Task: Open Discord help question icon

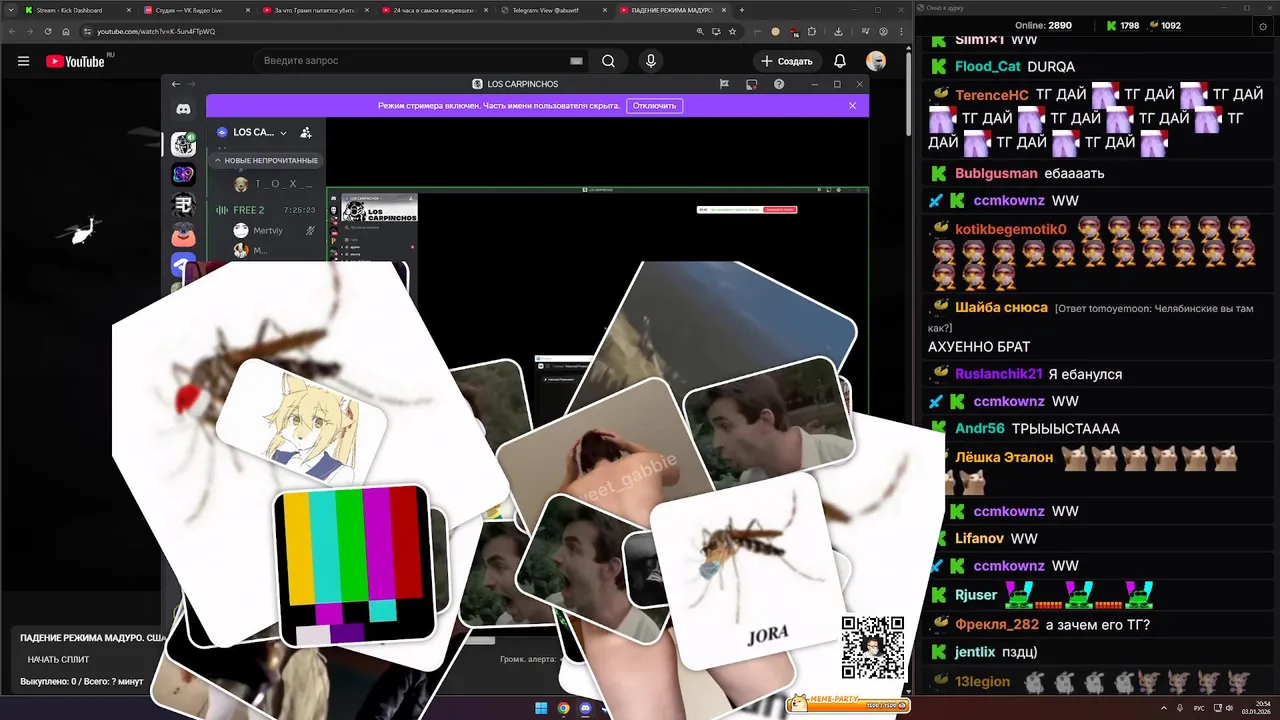Action: [x=779, y=84]
